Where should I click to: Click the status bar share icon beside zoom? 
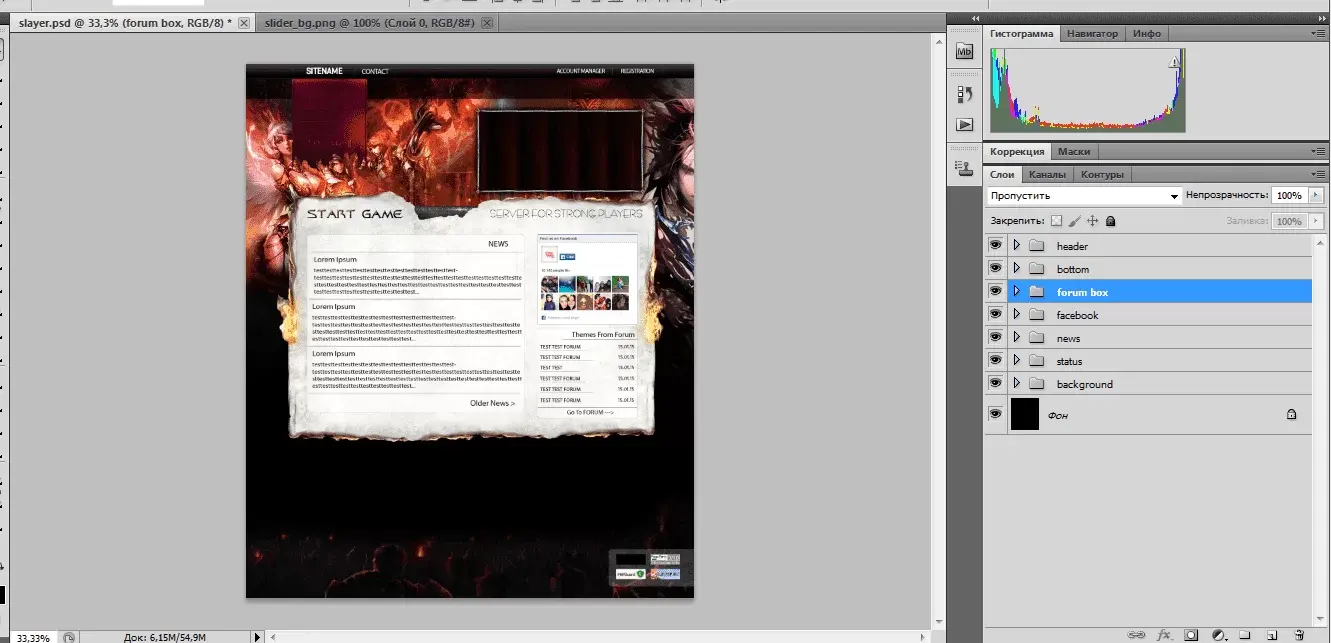click(x=68, y=637)
